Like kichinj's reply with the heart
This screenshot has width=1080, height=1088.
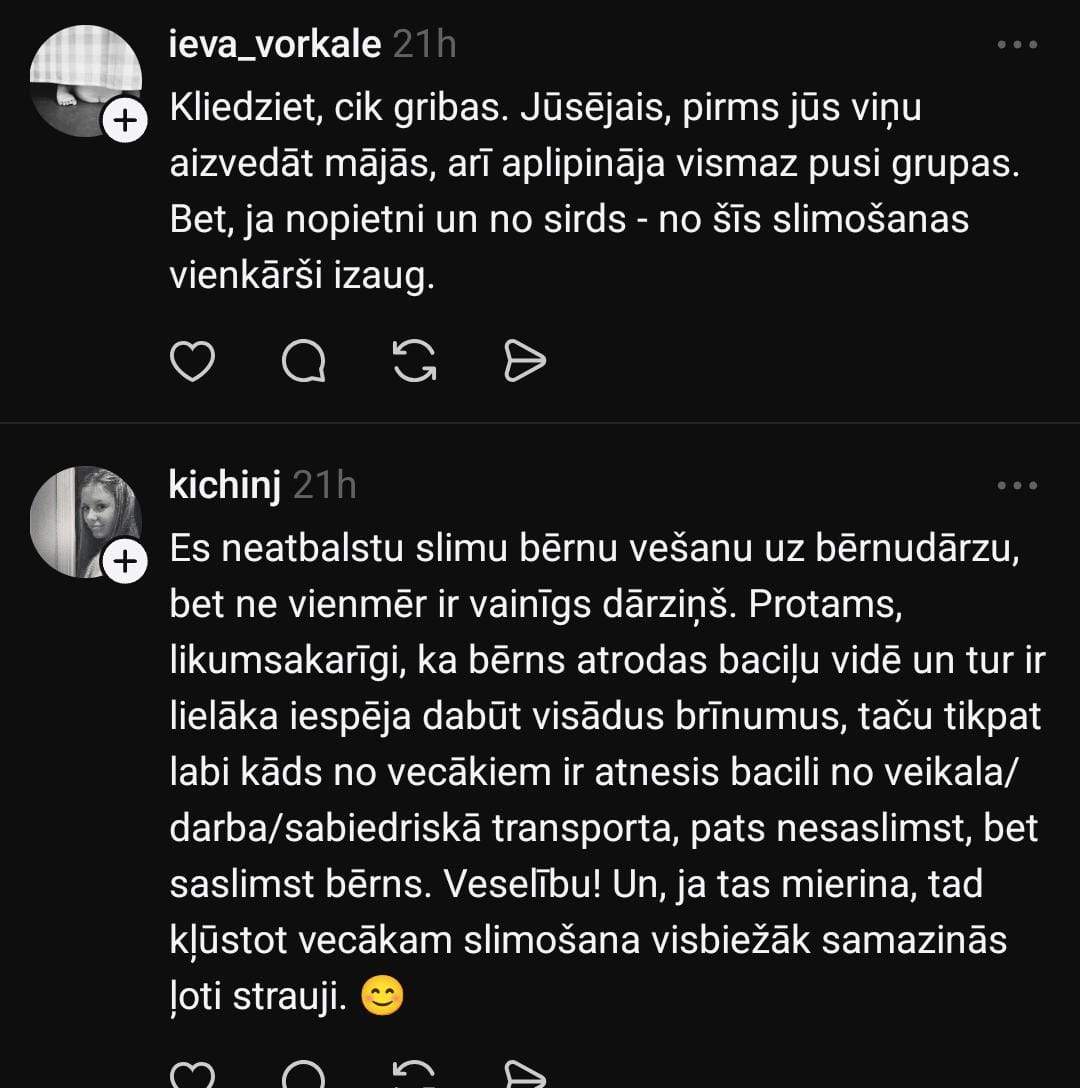(x=193, y=1075)
